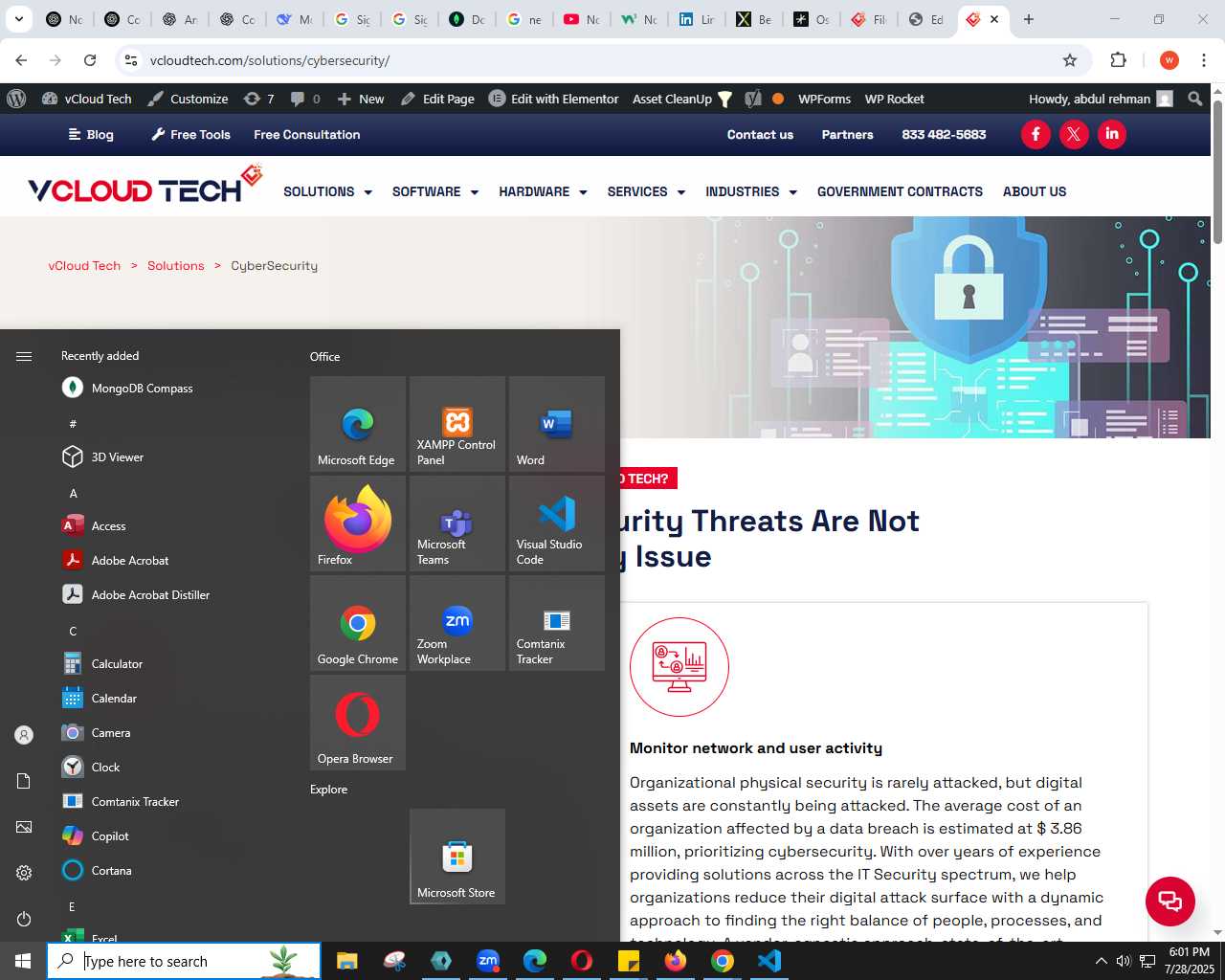Open the Microsoft Store tile
This screenshot has height=980, width=1225.
[457, 857]
